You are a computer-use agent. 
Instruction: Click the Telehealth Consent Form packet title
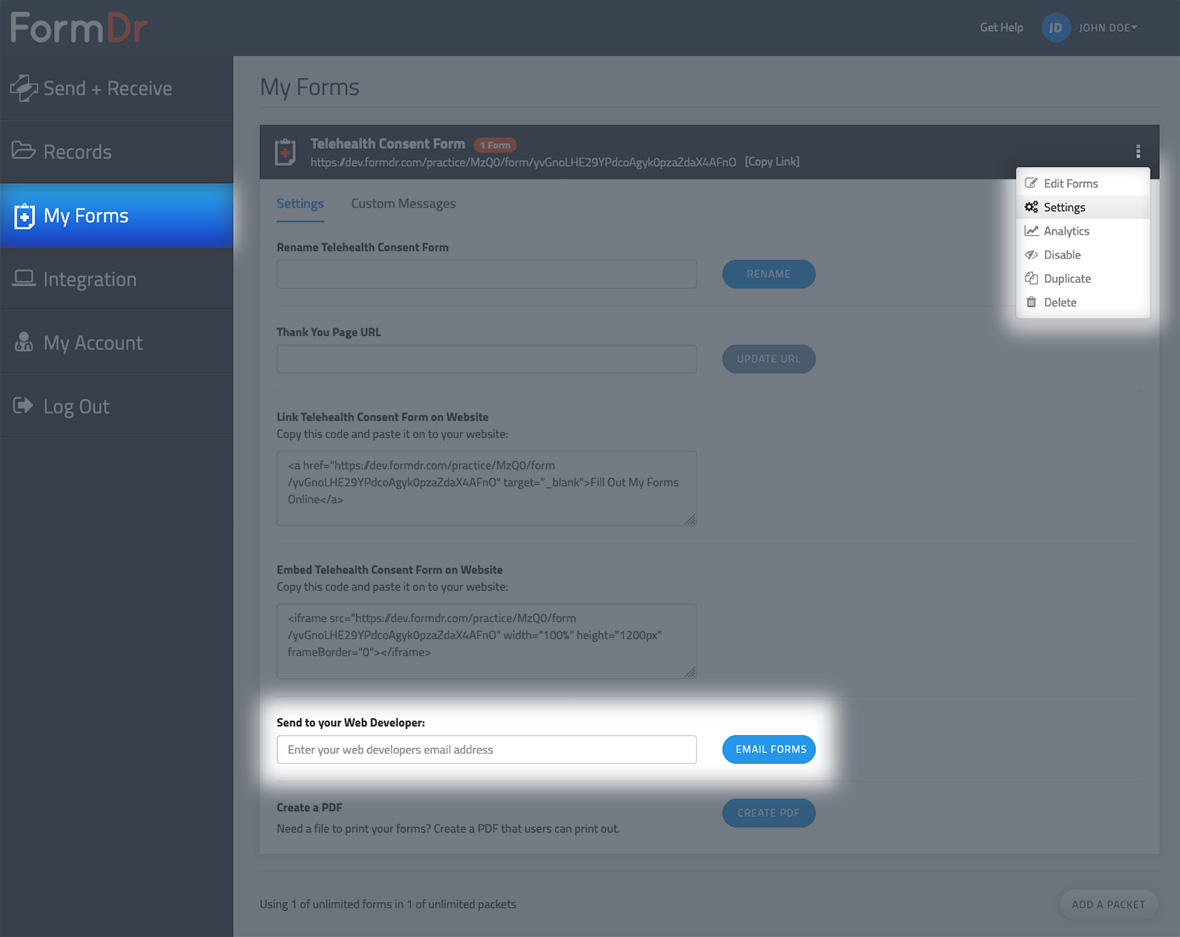tap(388, 144)
